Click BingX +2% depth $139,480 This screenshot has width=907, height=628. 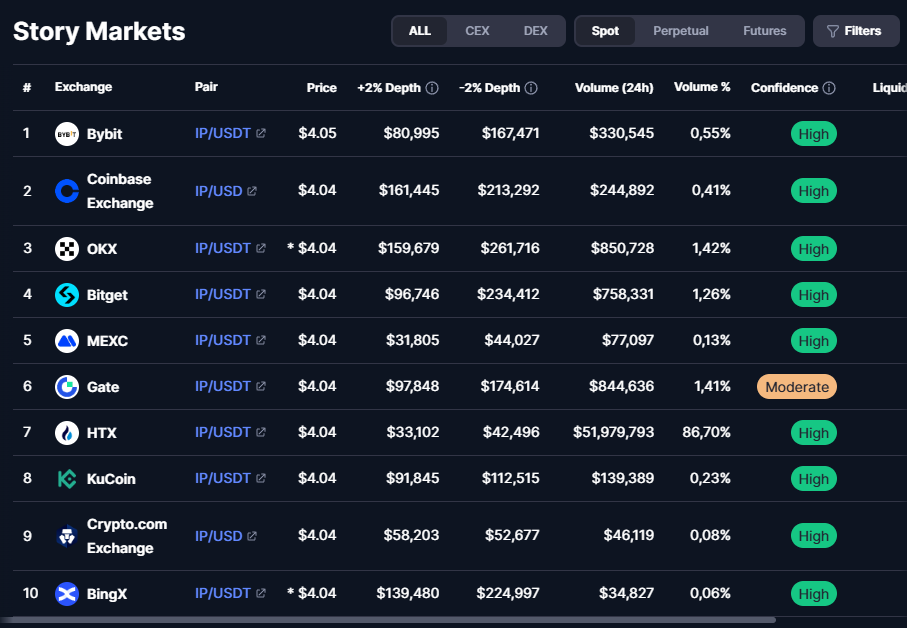(x=408, y=593)
